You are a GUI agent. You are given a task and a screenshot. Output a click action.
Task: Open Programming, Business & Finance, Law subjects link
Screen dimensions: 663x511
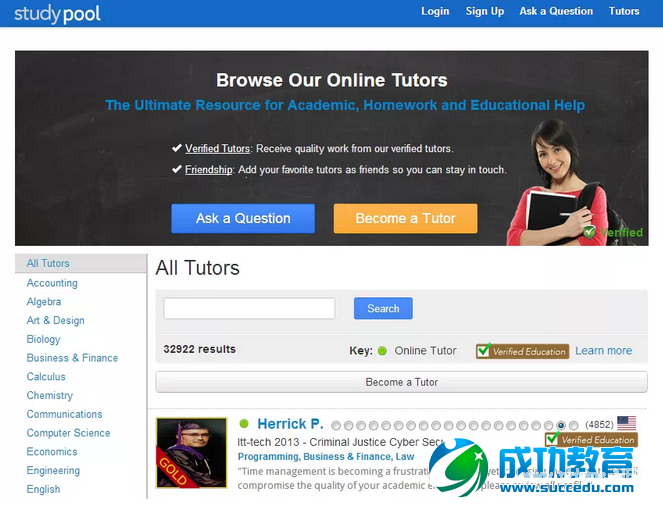pyautogui.click(x=326, y=456)
